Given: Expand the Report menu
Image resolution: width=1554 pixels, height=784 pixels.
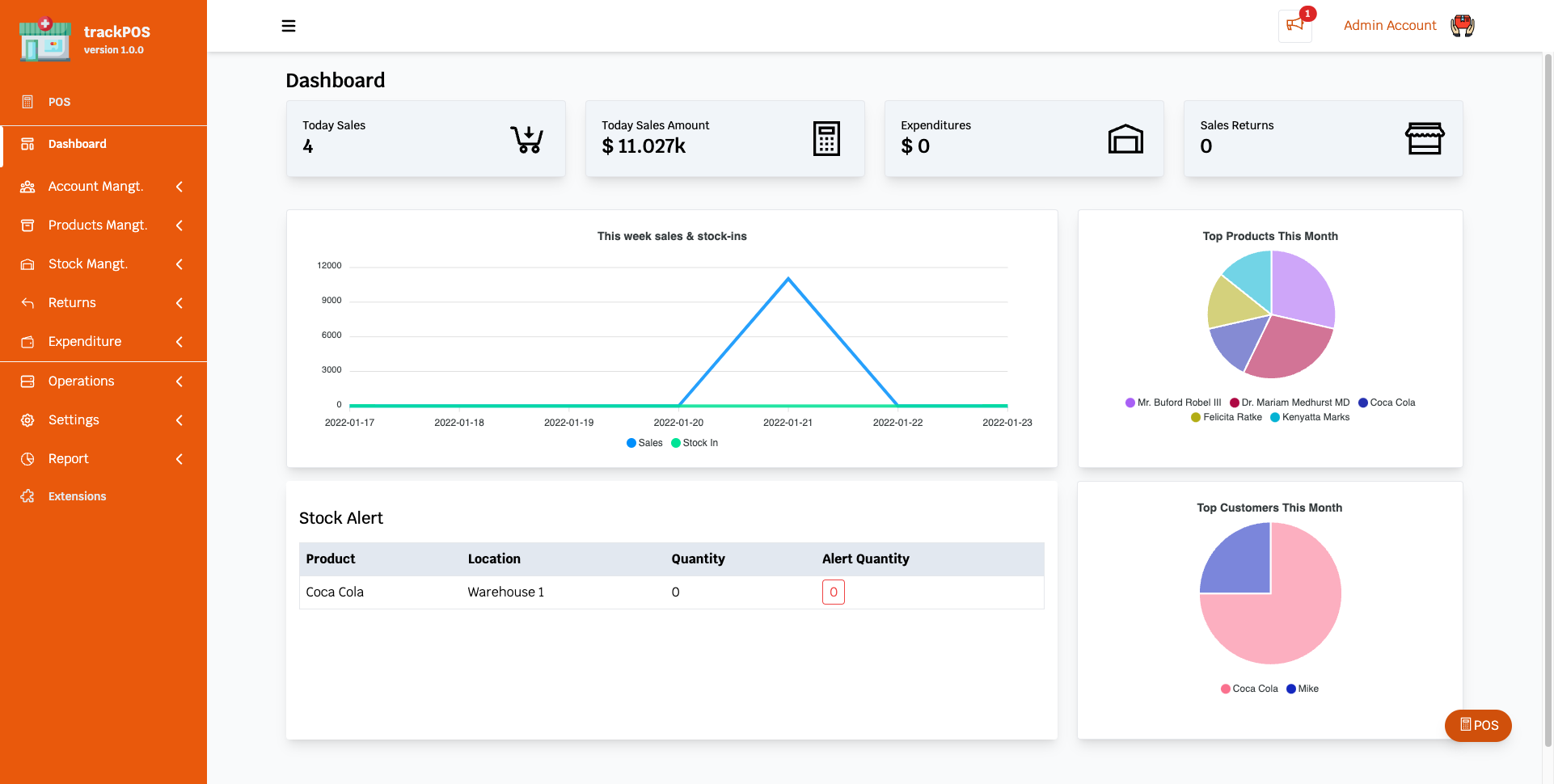Looking at the screenshot, I should [69, 458].
